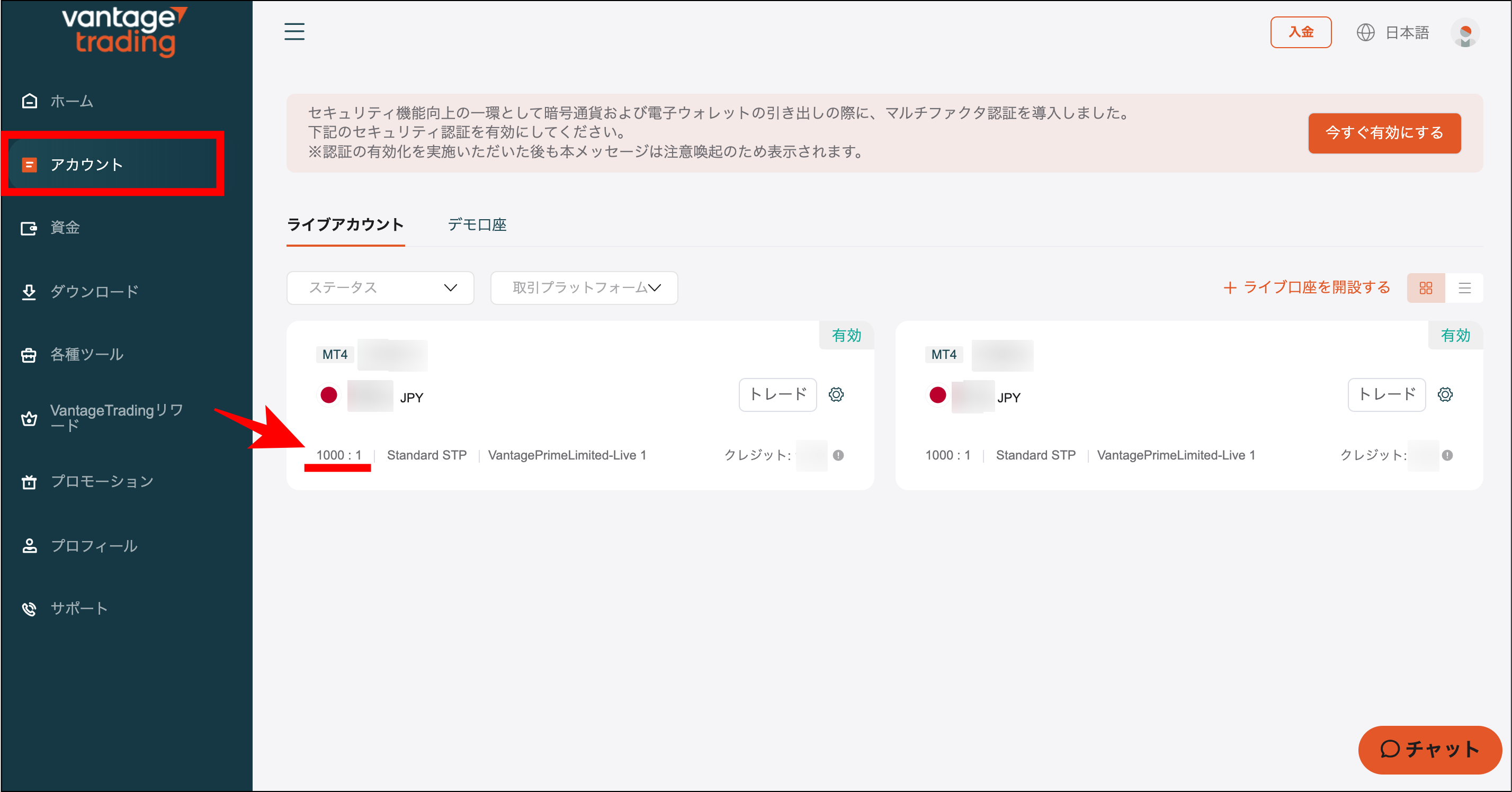Switch to list view layout
The width and height of the screenshot is (1512, 792).
pyautogui.click(x=1464, y=288)
